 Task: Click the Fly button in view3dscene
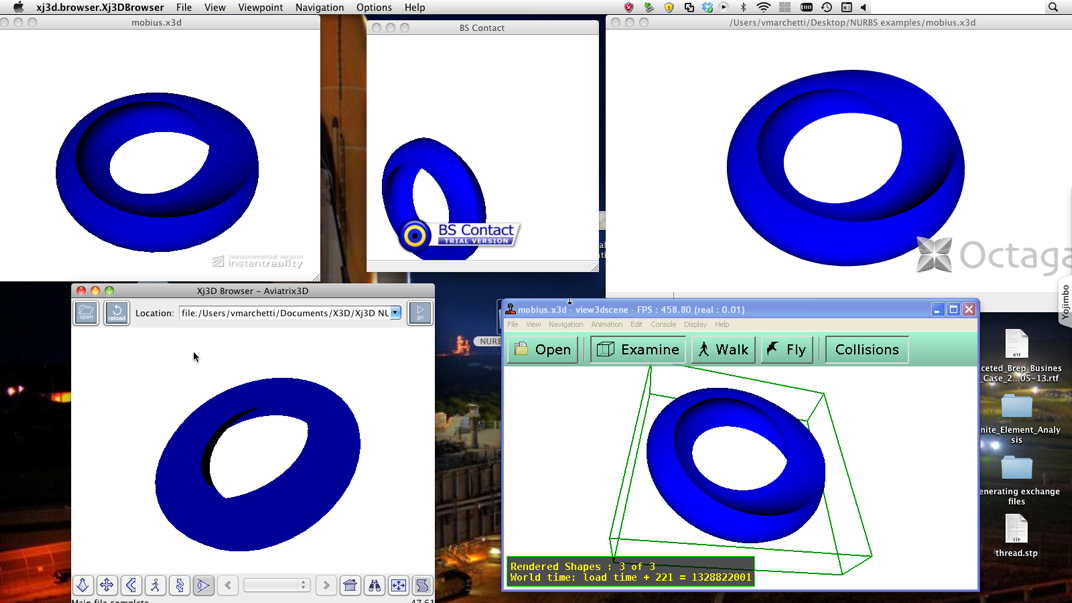tap(786, 349)
